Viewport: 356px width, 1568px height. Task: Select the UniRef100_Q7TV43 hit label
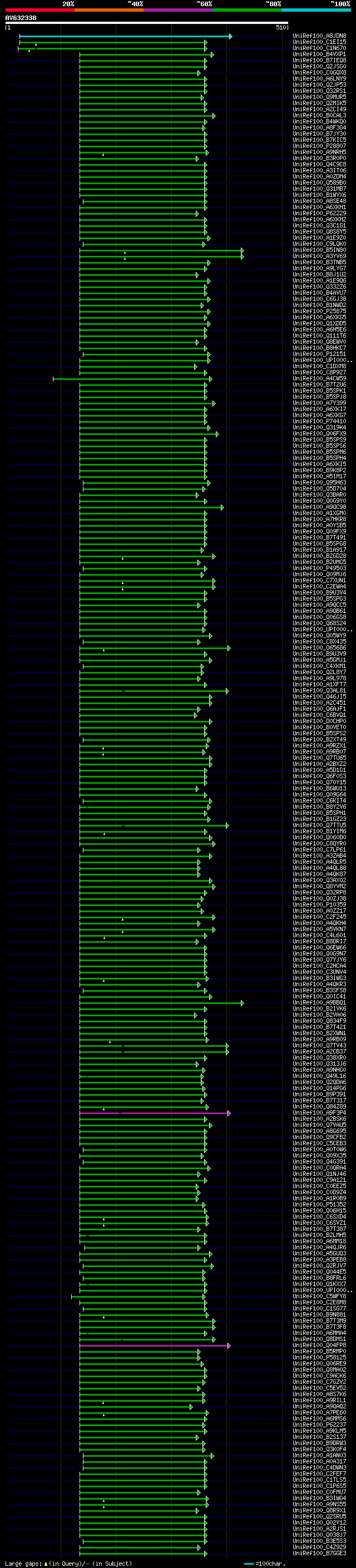click(x=319, y=1046)
